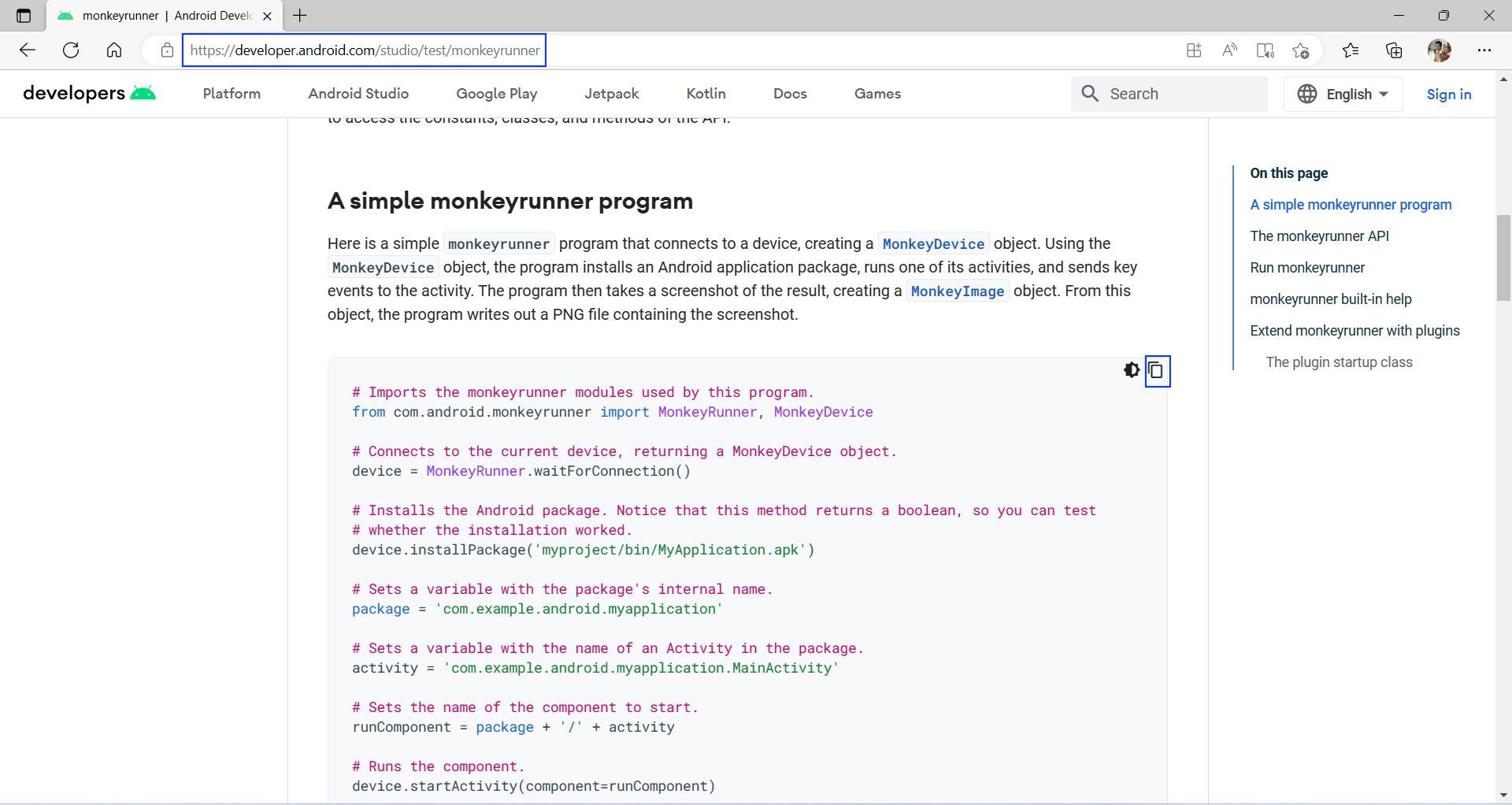This screenshot has height=805, width=1512.
Task: Add this page to favorites star icon
Action: 1301,50
